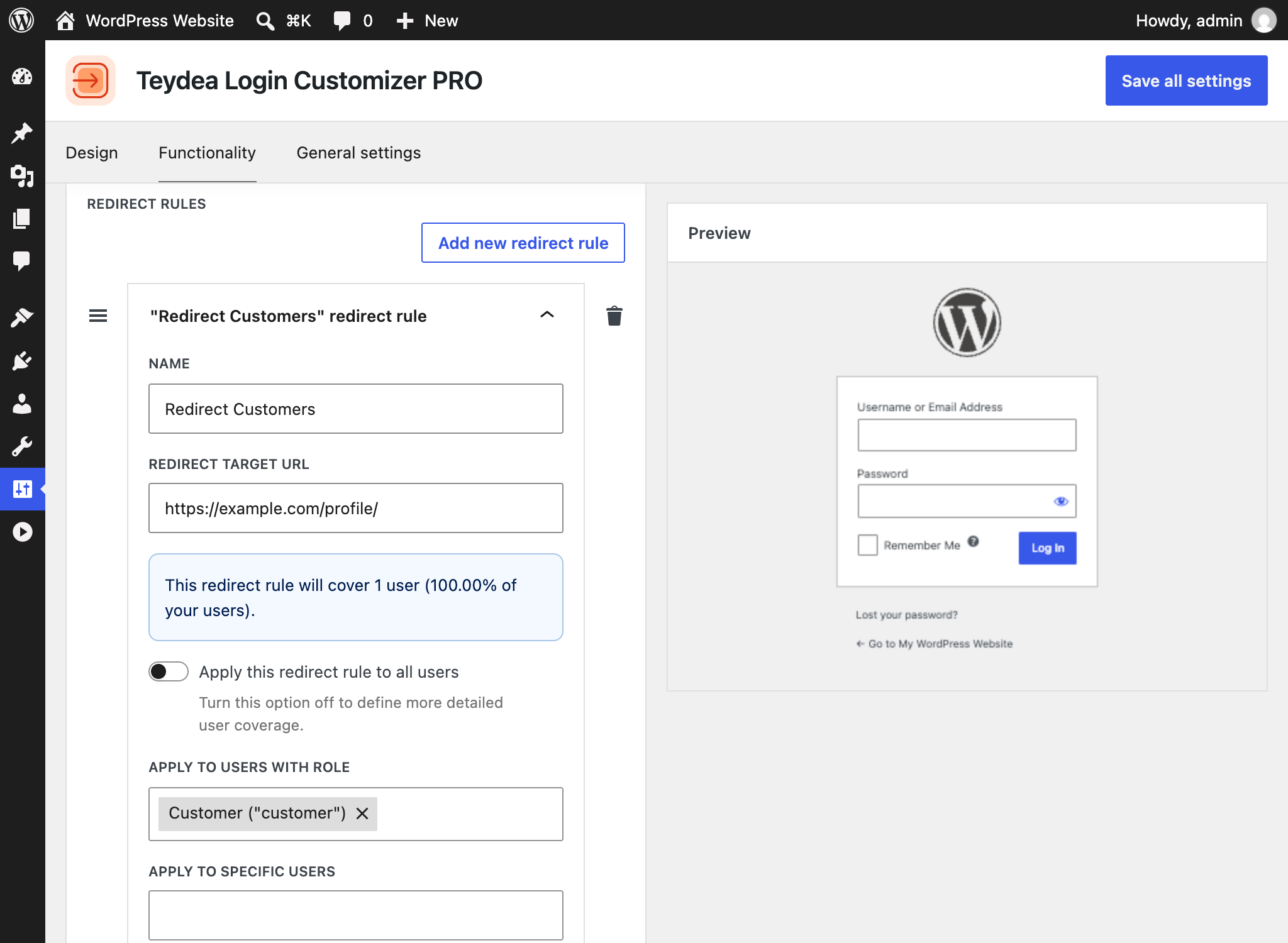Click the Remember Me help question icon

[973, 541]
